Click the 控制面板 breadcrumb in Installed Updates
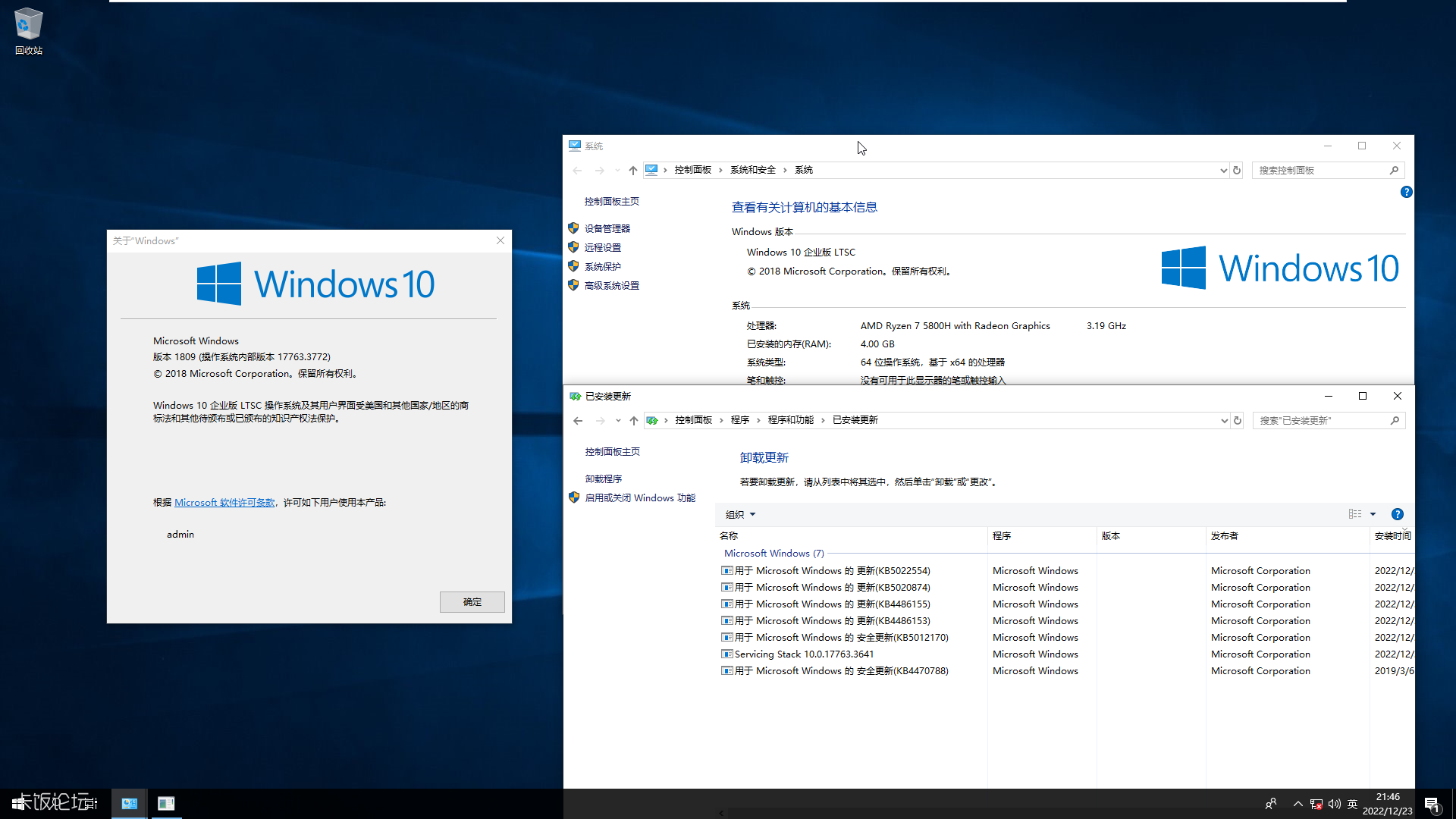This screenshot has width=1456, height=819. pos(693,420)
